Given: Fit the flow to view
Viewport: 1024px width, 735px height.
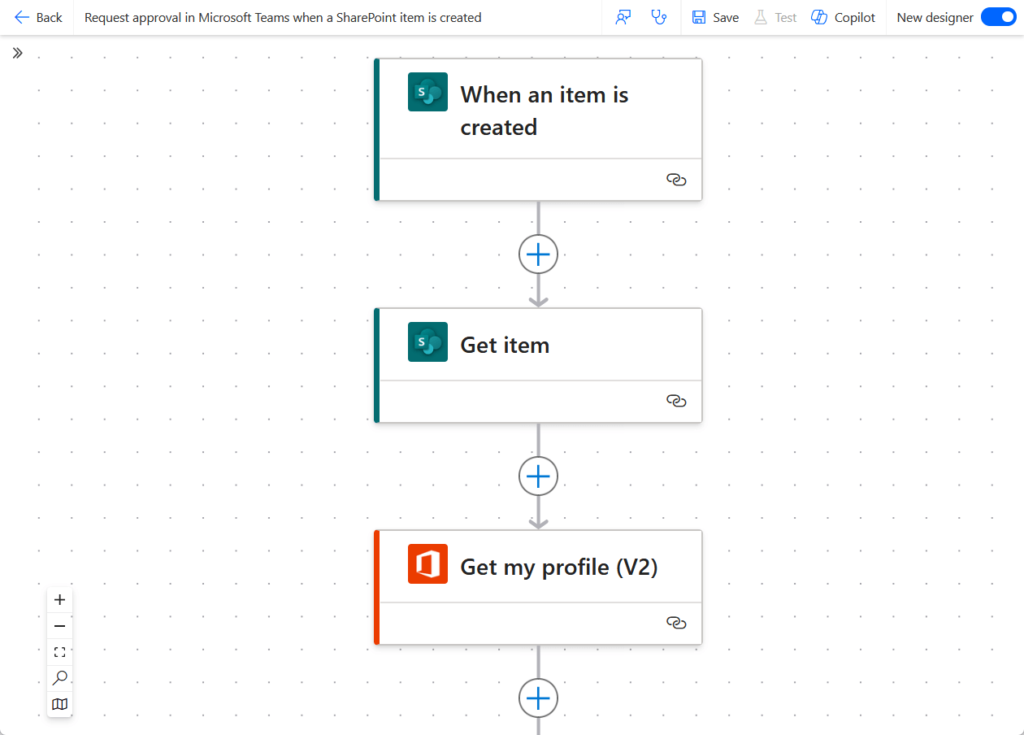Looking at the screenshot, I should click(x=59, y=652).
